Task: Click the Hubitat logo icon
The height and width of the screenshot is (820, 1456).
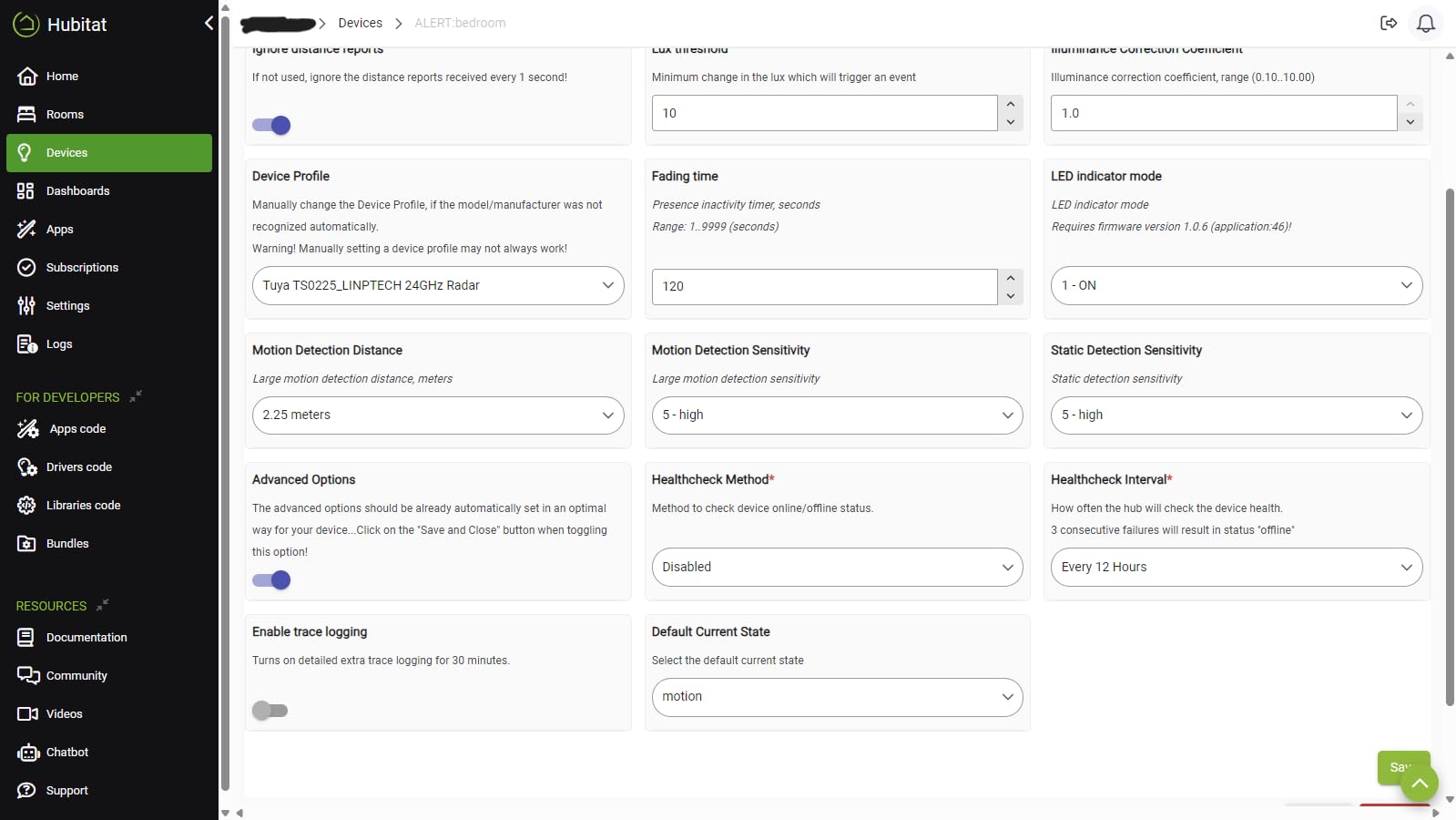Action: point(26,25)
